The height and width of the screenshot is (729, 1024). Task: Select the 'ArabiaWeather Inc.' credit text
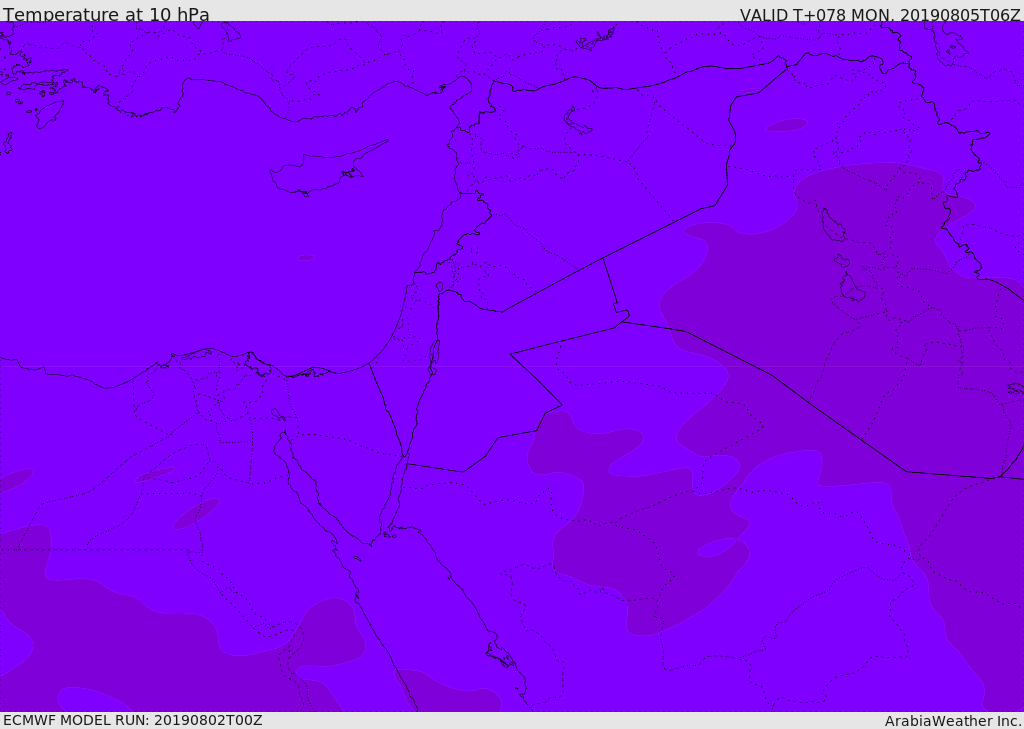pyautogui.click(x=953, y=721)
